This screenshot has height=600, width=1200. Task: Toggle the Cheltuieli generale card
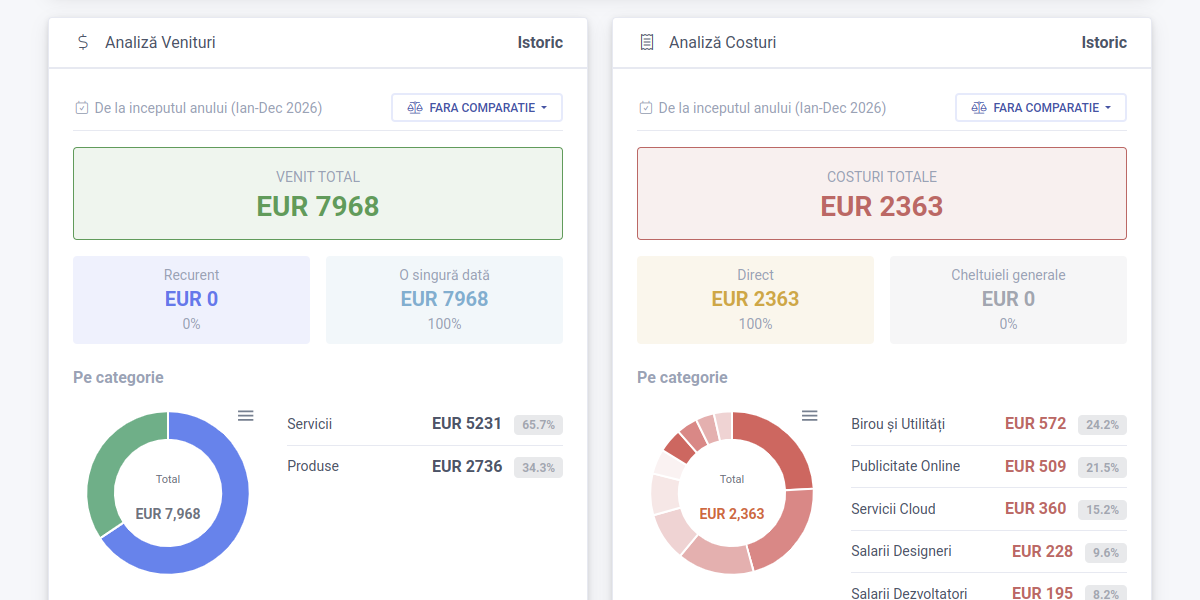click(x=1007, y=299)
